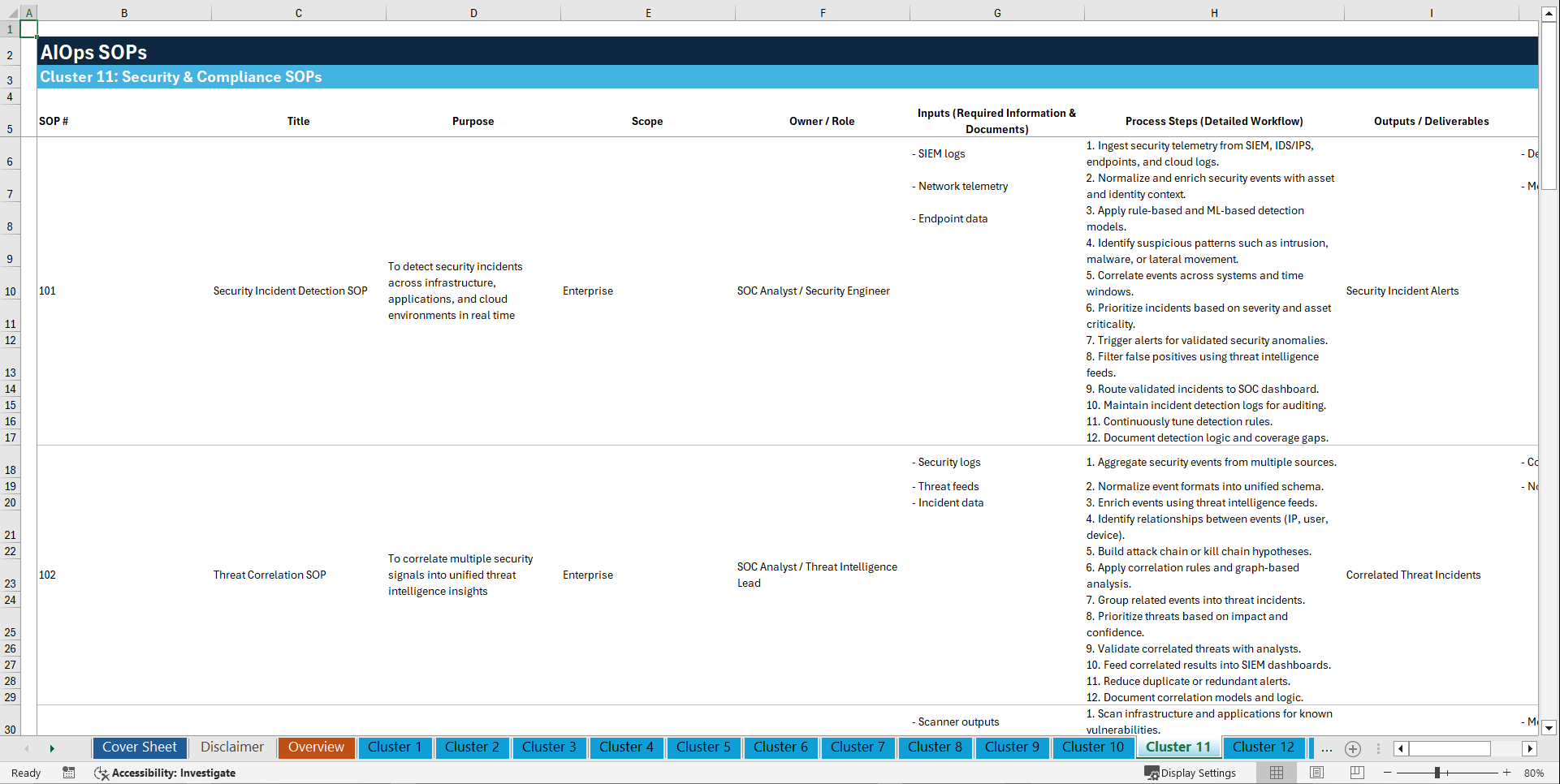Add a new worksheet with the plus button

tap(1353, 748)
